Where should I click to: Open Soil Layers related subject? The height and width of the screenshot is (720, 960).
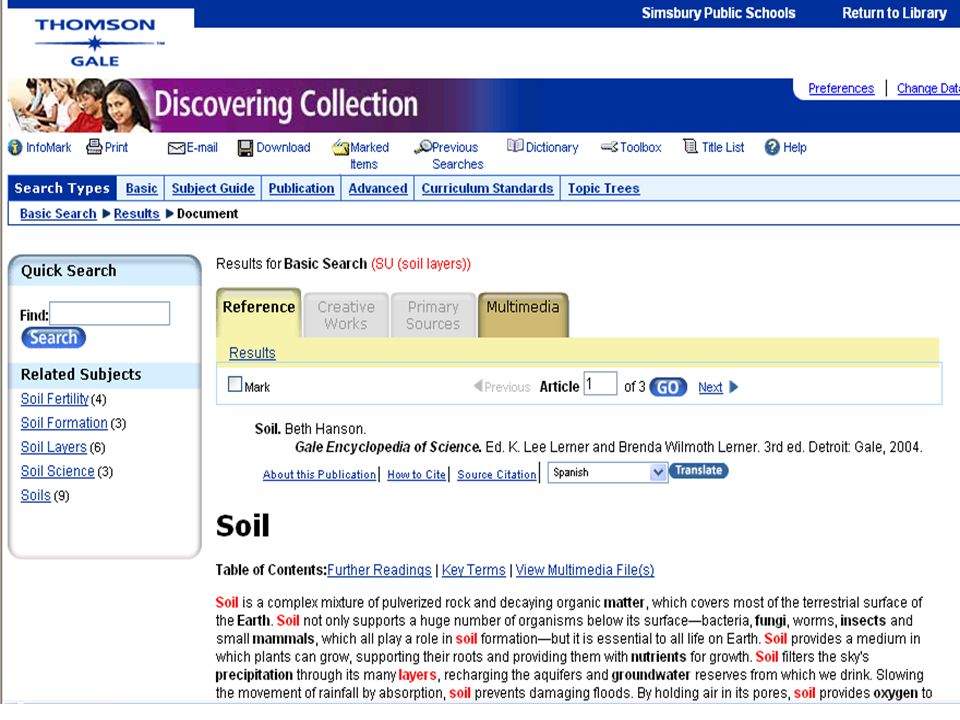[x=54, y=448]
